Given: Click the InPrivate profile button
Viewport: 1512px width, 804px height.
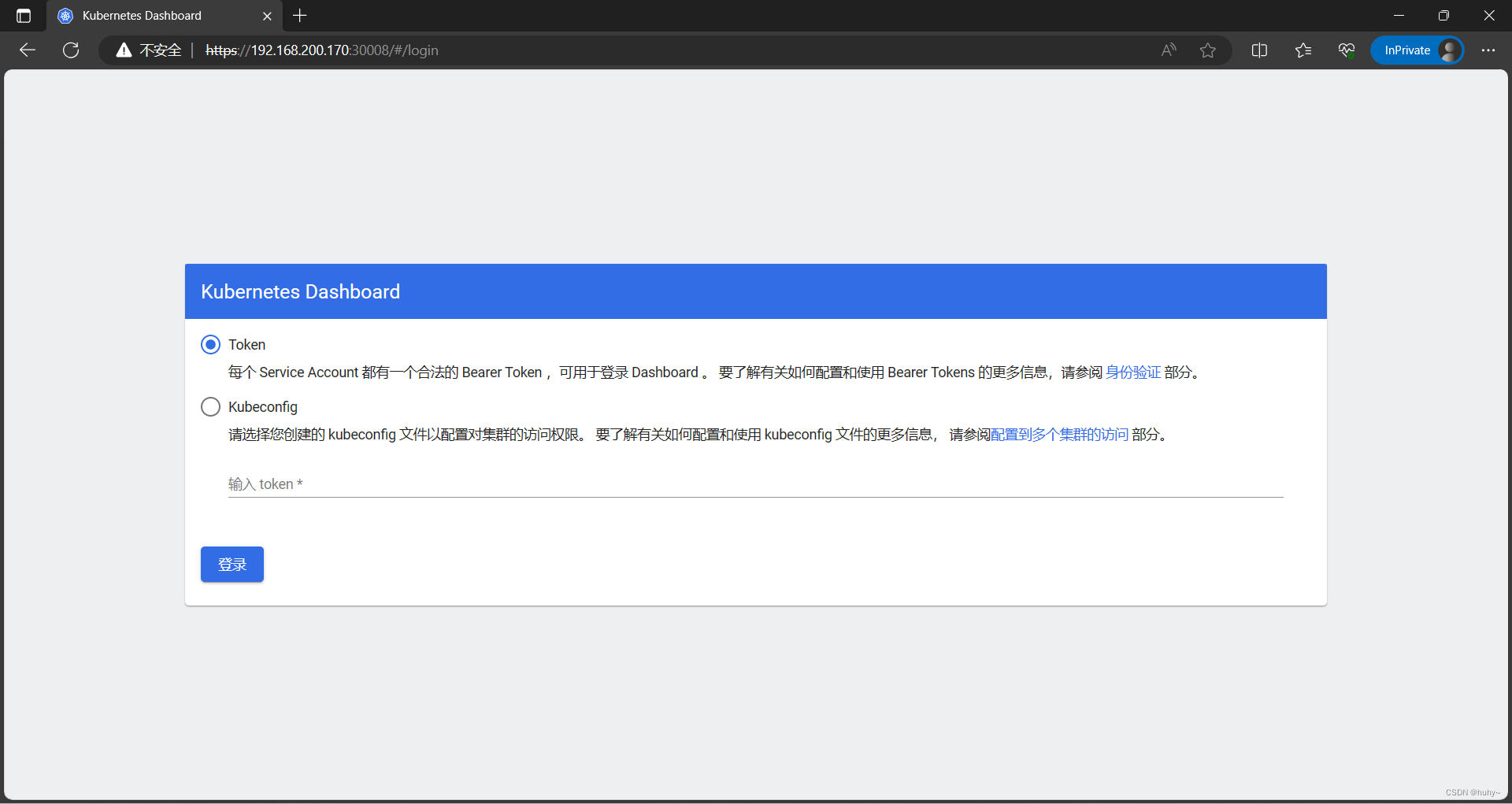Looking at the screenshot, I should click(1417, 50).
